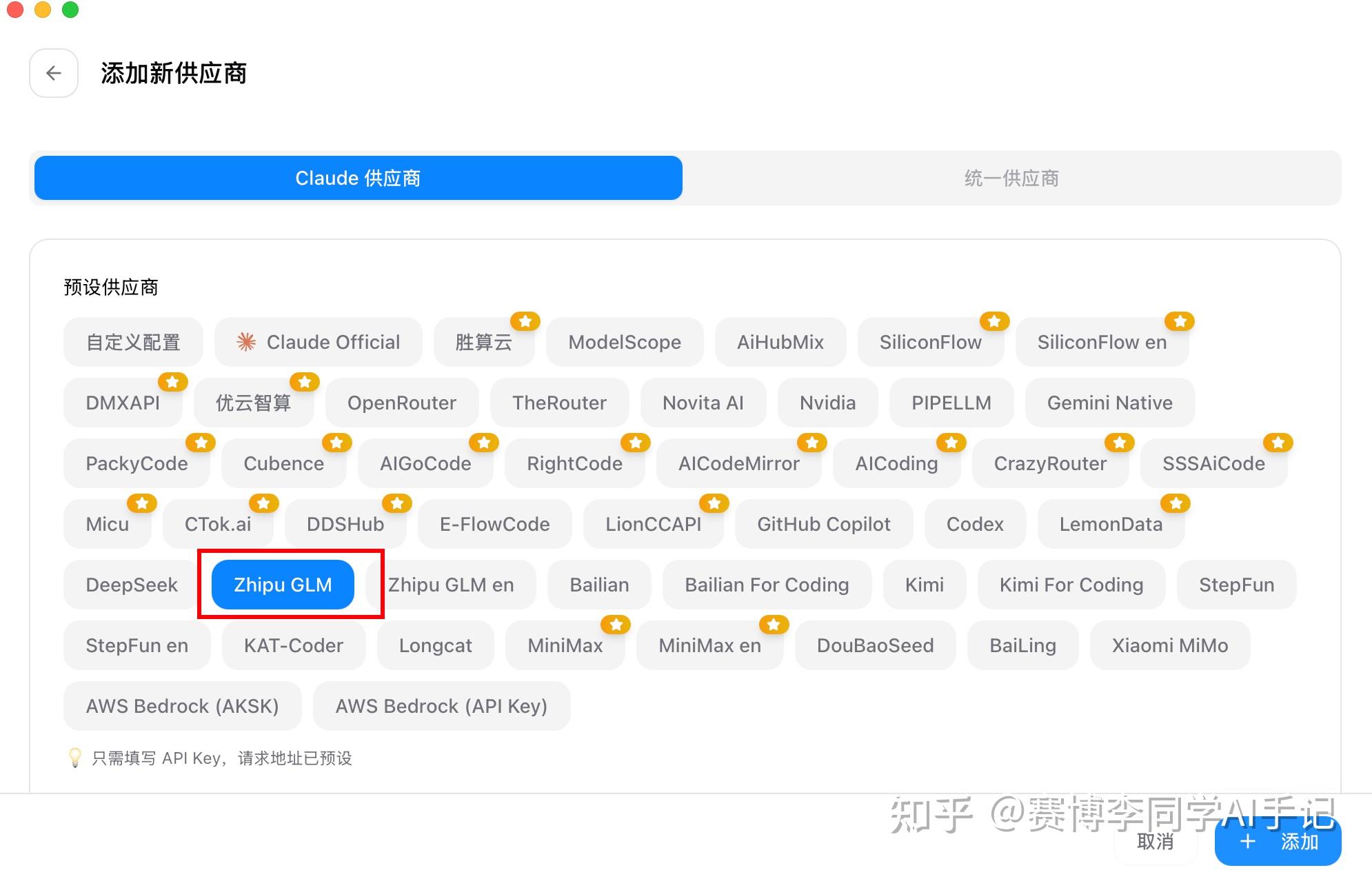Select the AIGoCode provider

425,463
